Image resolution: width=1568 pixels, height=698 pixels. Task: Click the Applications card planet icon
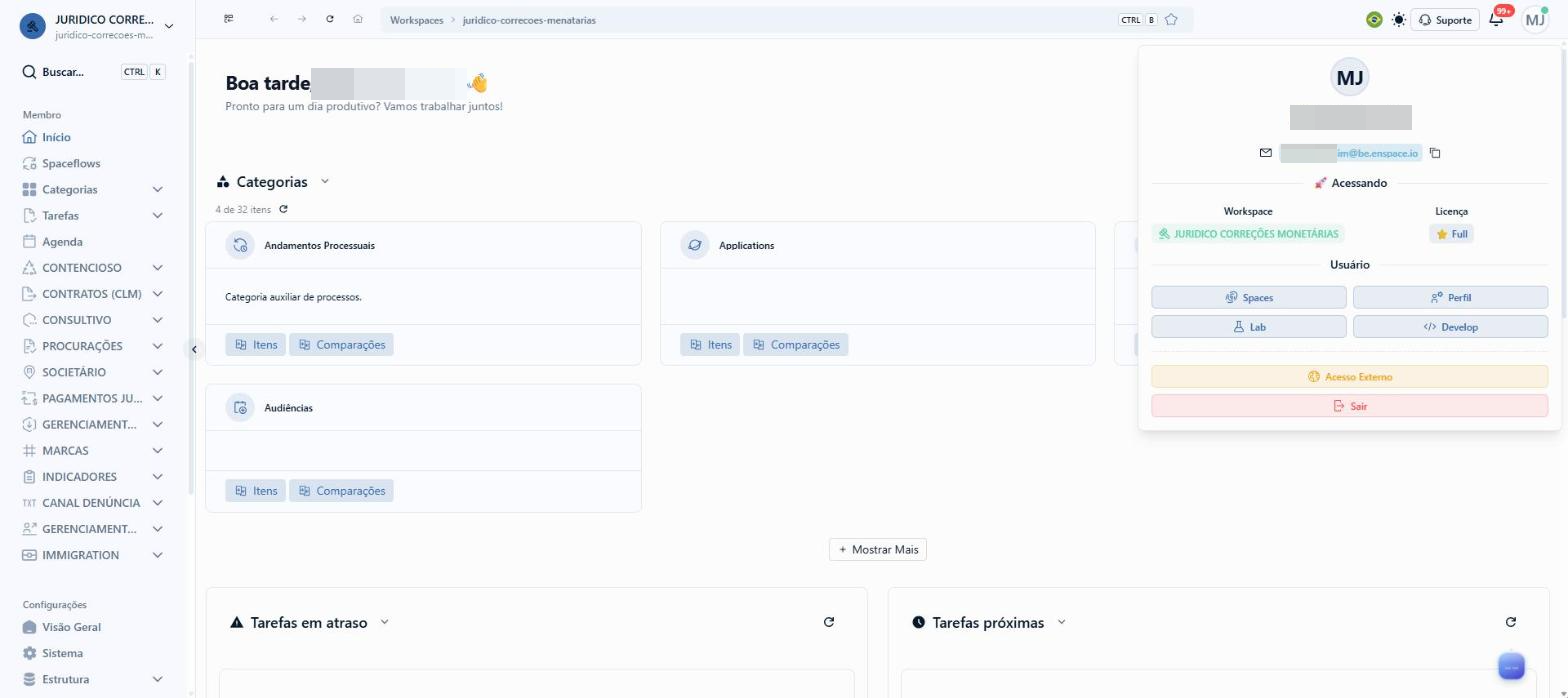coord(695,245)
